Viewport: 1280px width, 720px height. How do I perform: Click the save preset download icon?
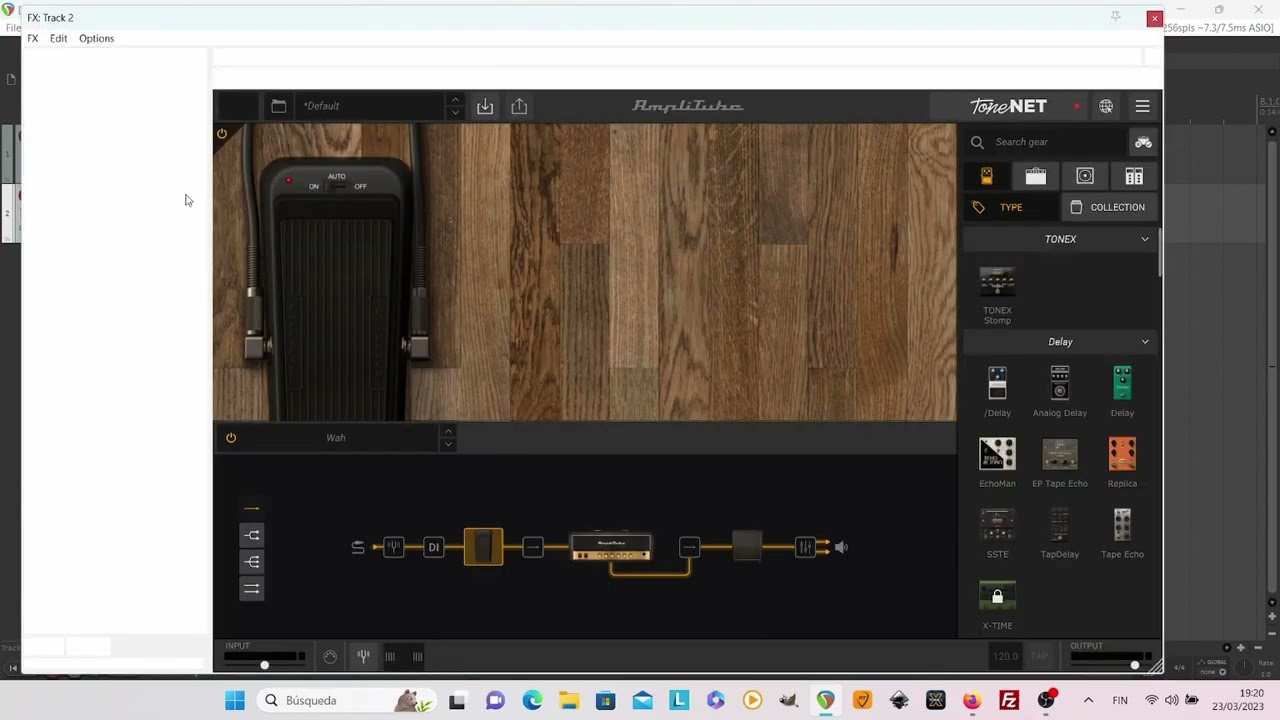pos(485,106)
